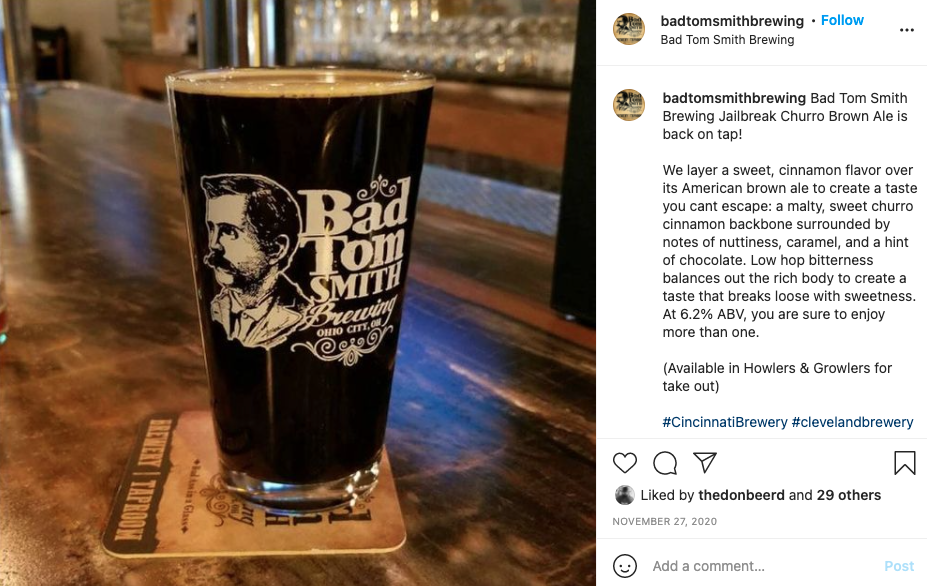Image resolution: width=927 pixels, height=586 pixels.
Task: Click the beer glass photo
Action: click(298, 293)
